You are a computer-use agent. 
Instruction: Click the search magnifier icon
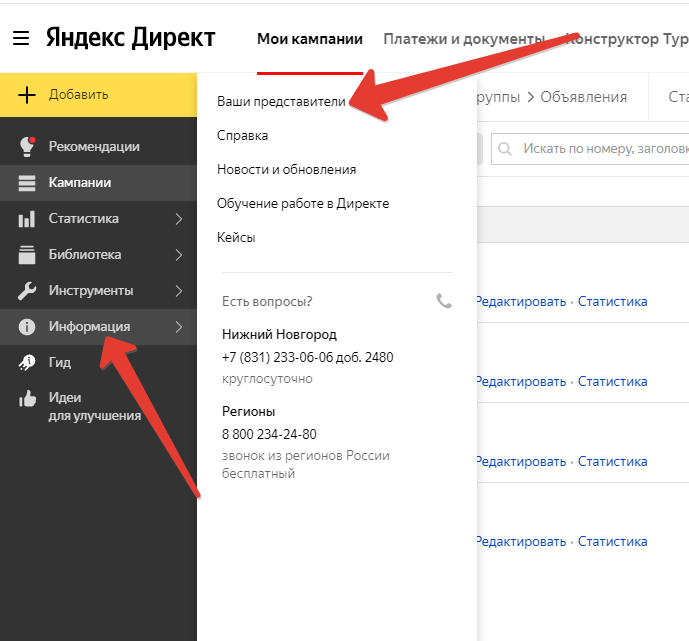coord(504,149)
